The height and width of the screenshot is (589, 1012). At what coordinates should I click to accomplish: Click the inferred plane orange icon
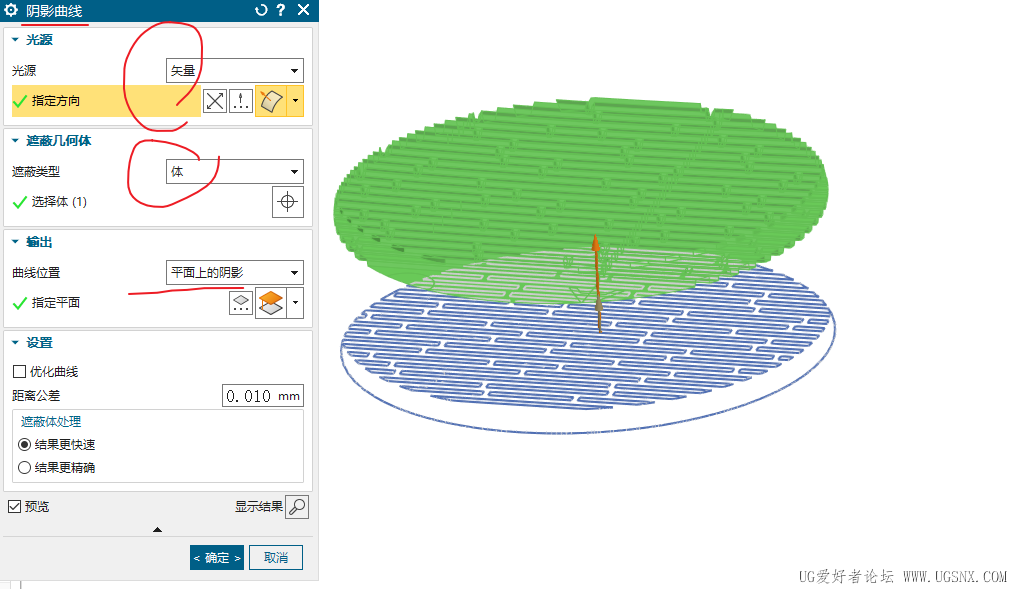[x=271, y=303]
